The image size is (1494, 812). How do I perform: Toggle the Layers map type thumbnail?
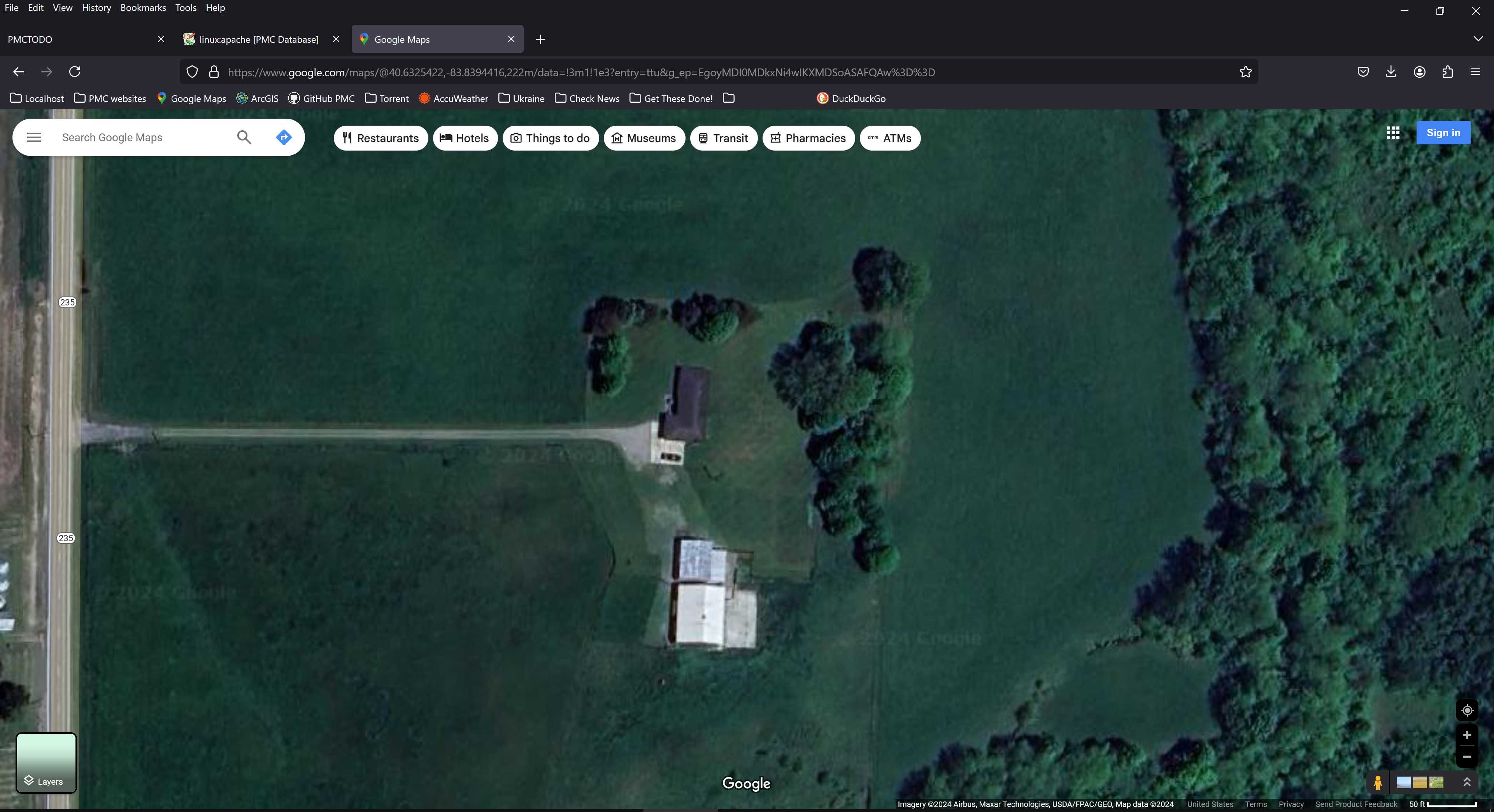(x=46, y=763)
